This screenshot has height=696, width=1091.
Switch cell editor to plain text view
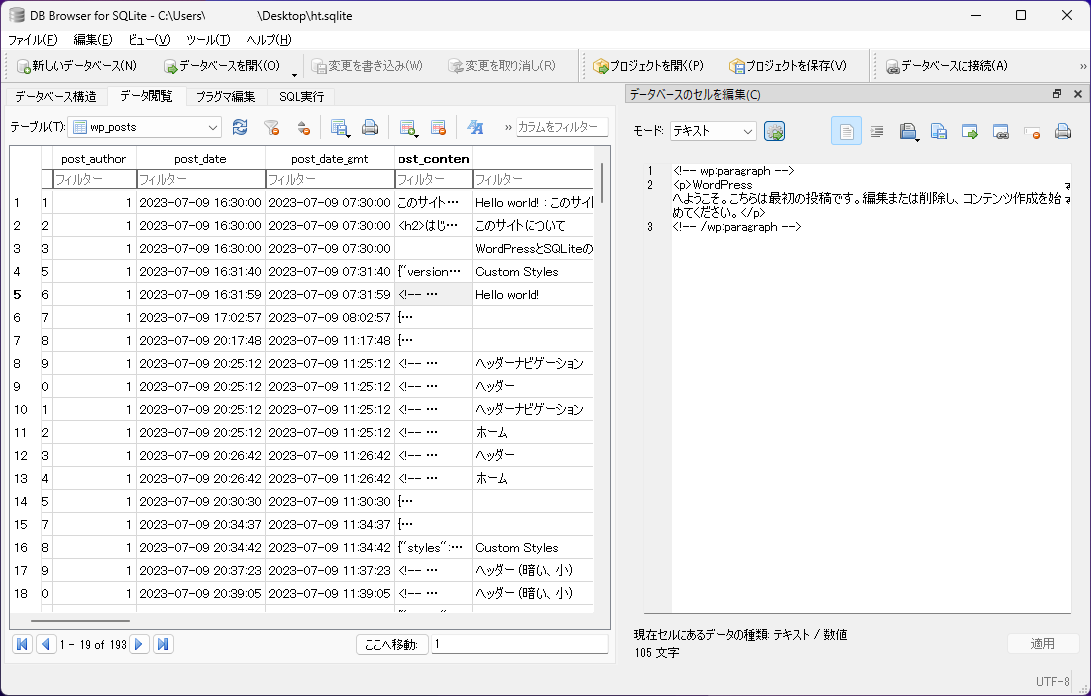pos(846,130)
